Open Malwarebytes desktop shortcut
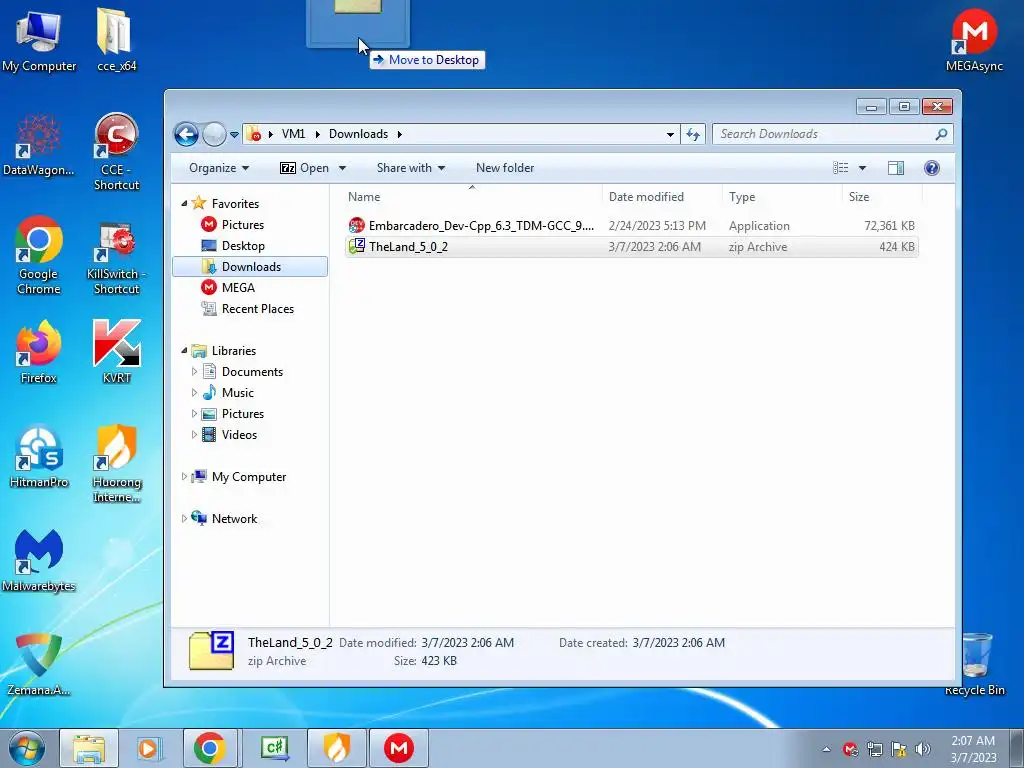The image size is (1024, 768). 39,560
